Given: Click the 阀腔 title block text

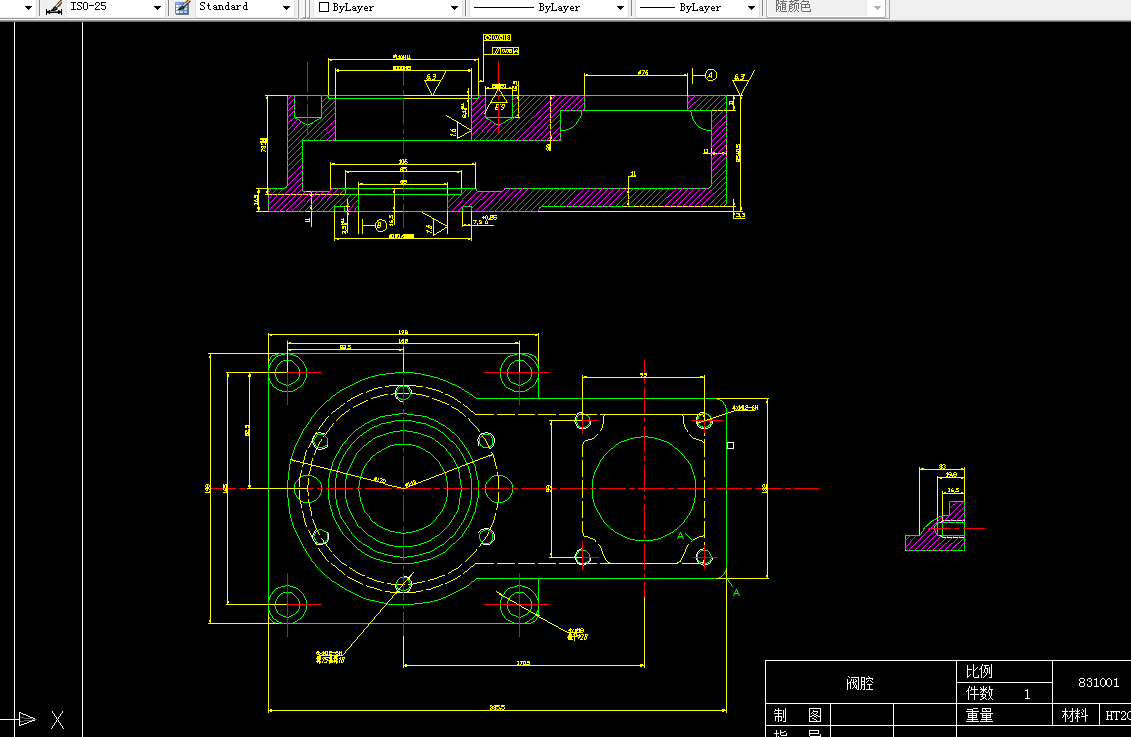Looking at the screenshot, I should click(x=860, y=683).
